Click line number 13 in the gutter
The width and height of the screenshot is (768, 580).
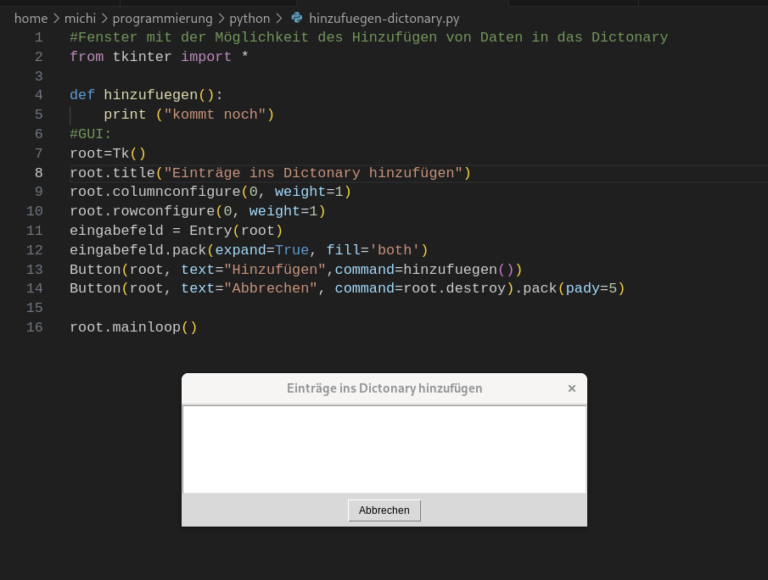coord(34,269)
